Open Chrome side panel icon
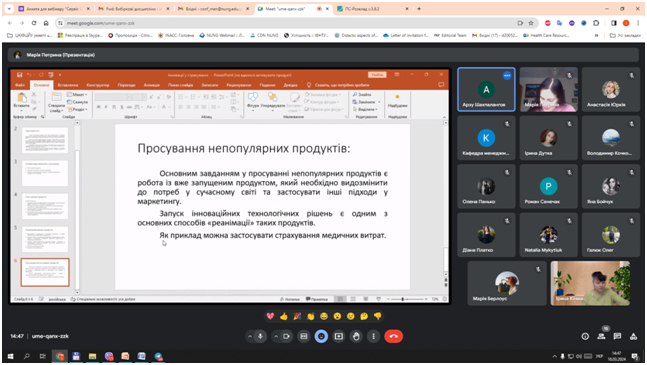 (614, 23)
